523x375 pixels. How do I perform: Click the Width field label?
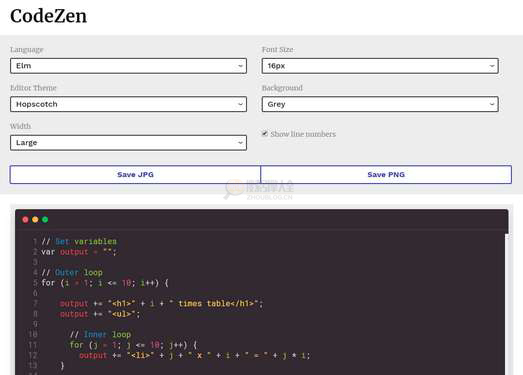click(x=21, y=126)
